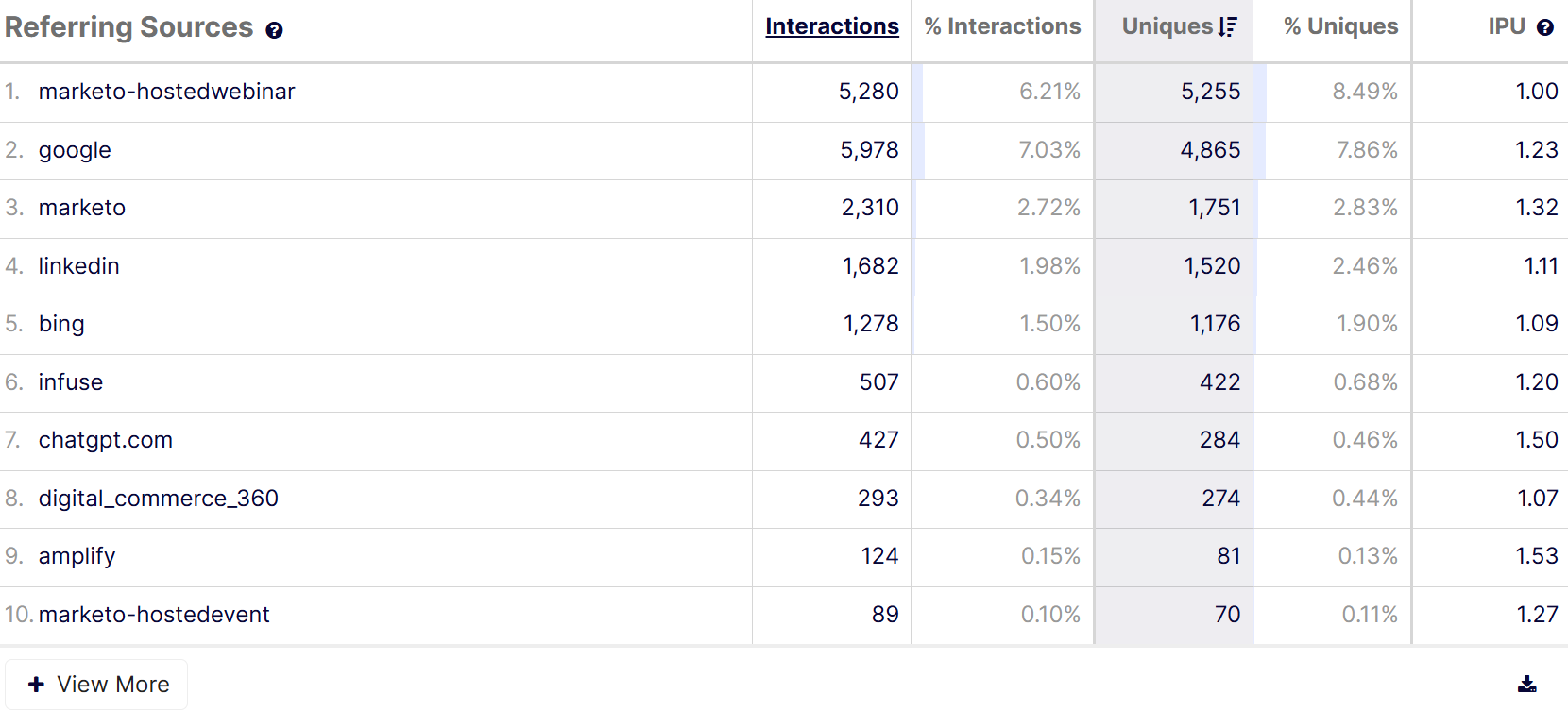The height and width of the screenshot is (711, 1568).
Task: Open the linkedin referring source row
Action: pyautogui.click(x=78, y=266)
